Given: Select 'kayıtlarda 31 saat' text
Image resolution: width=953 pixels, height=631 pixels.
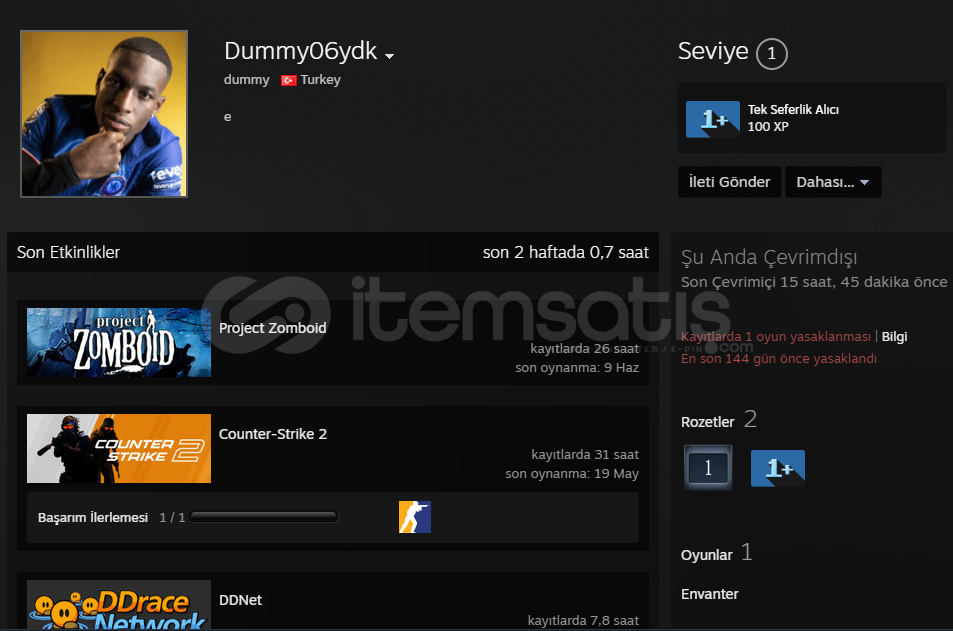Looking at the screenshot, I should pyautogui.click(x=585, y=455).
